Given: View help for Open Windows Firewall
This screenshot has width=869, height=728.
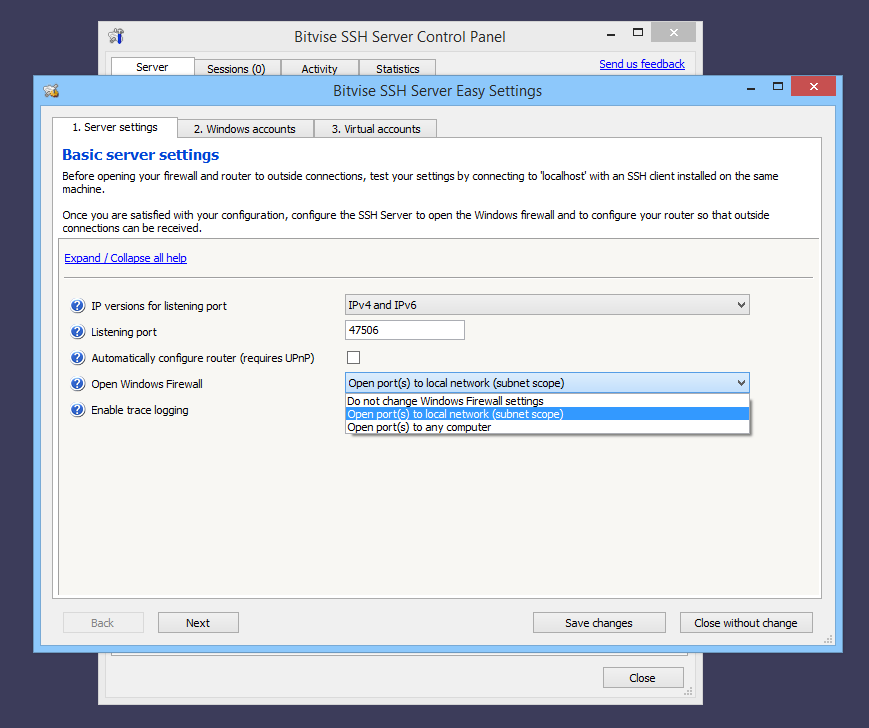Looking at the screenshot, I should click(78, 384).
